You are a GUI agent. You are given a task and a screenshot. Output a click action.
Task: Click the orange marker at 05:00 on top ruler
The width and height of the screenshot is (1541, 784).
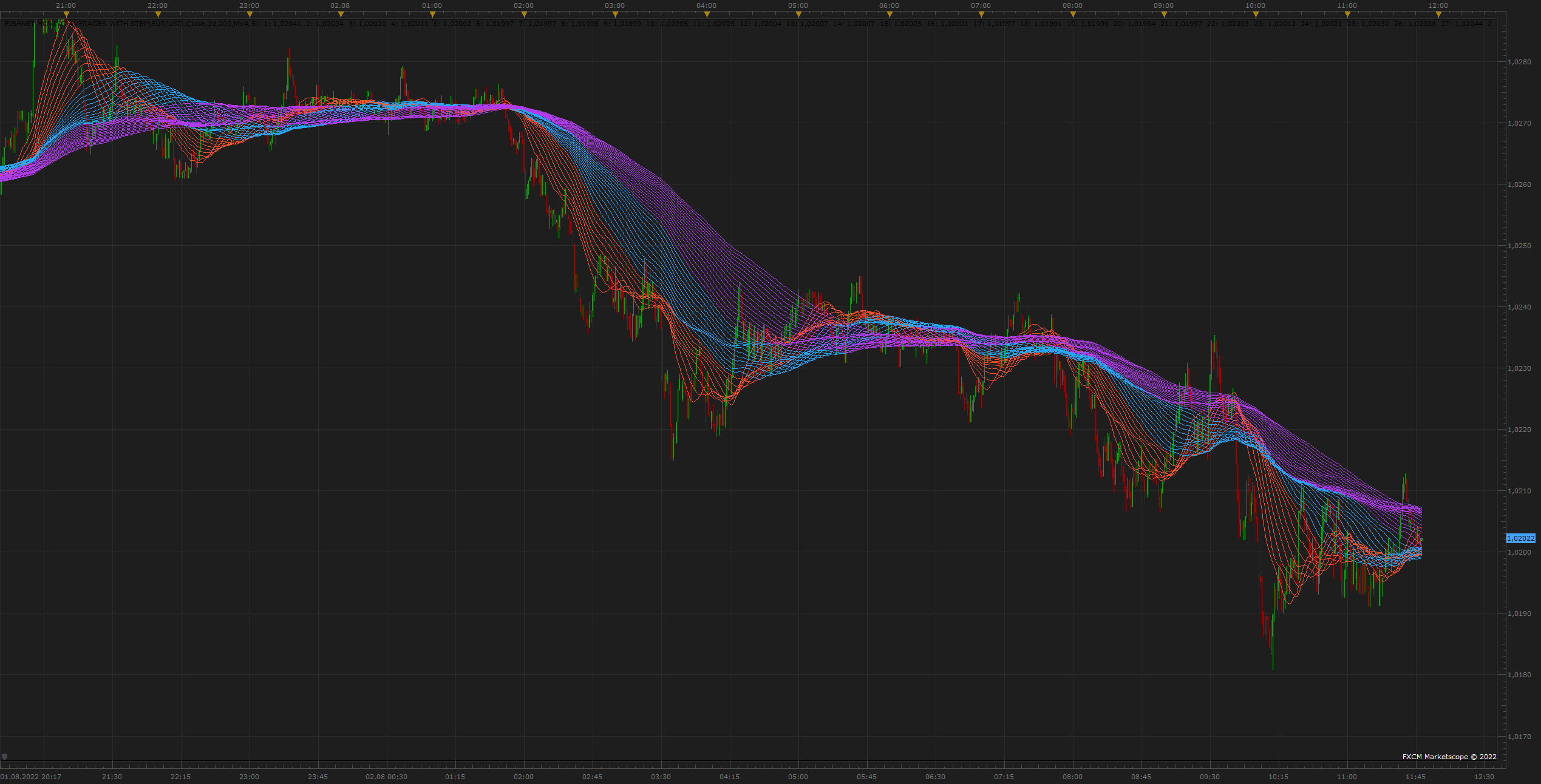[798, 14]
